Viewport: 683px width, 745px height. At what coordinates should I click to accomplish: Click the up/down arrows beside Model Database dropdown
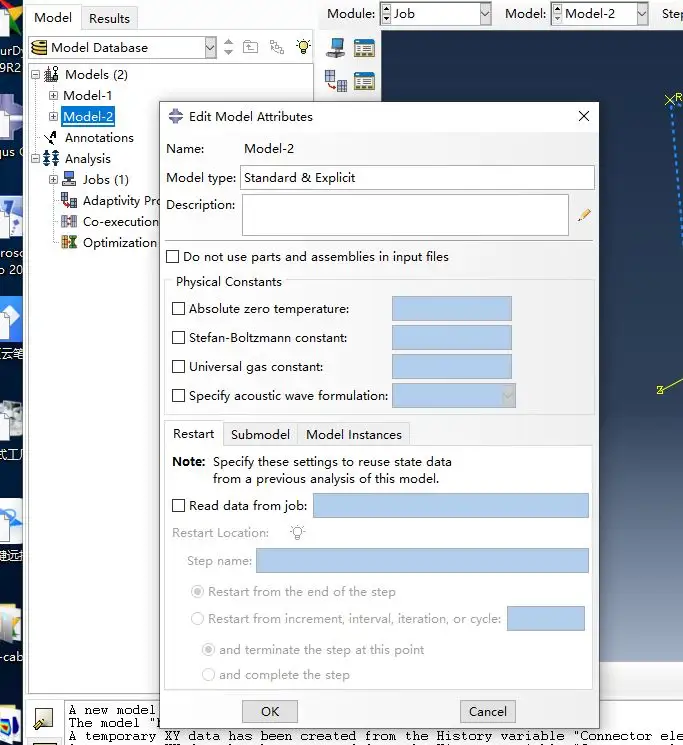[x=228, y=47]
